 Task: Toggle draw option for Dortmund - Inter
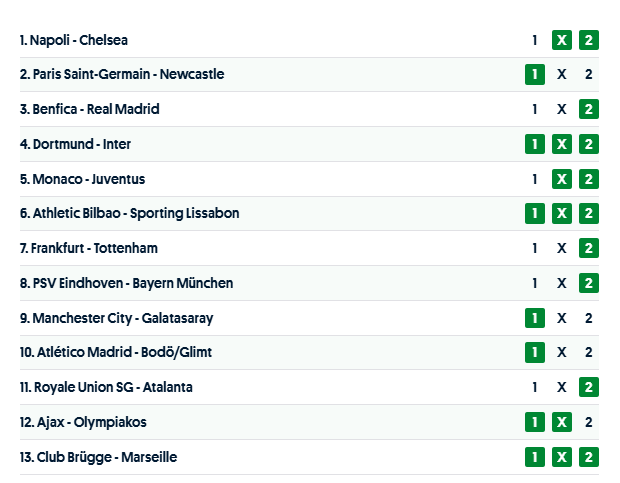point(562,144)
